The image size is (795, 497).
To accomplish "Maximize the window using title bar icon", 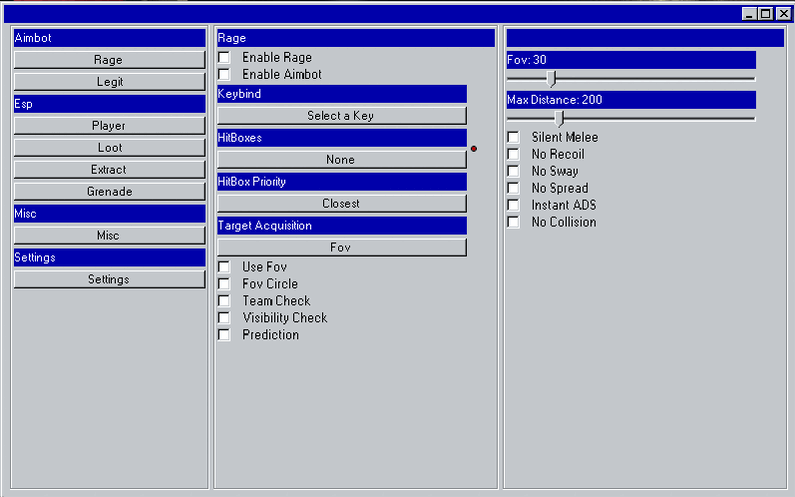I will tap(765, 14).
